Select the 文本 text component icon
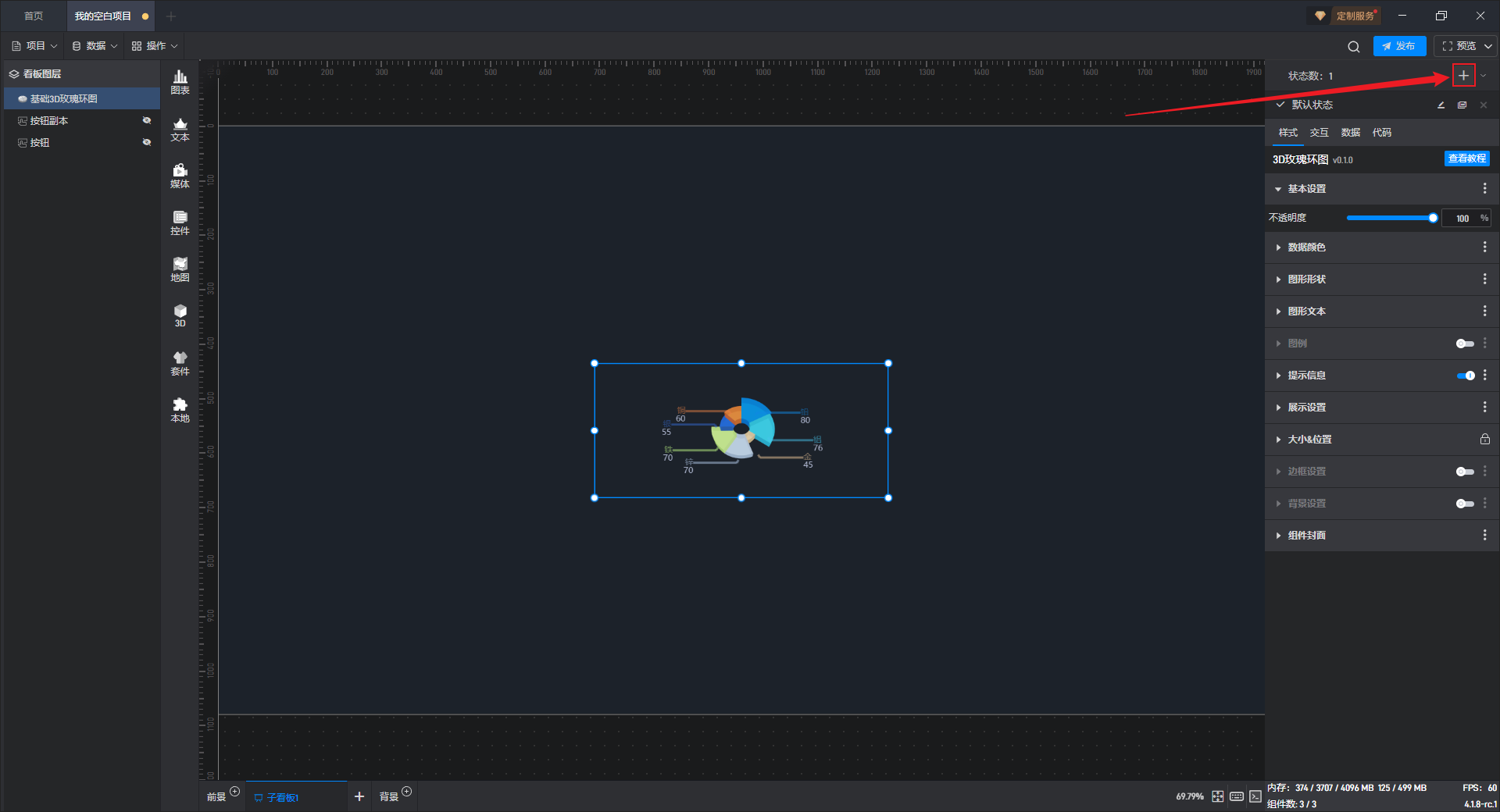The image size is (1500, 812). (x=180, y=129)
